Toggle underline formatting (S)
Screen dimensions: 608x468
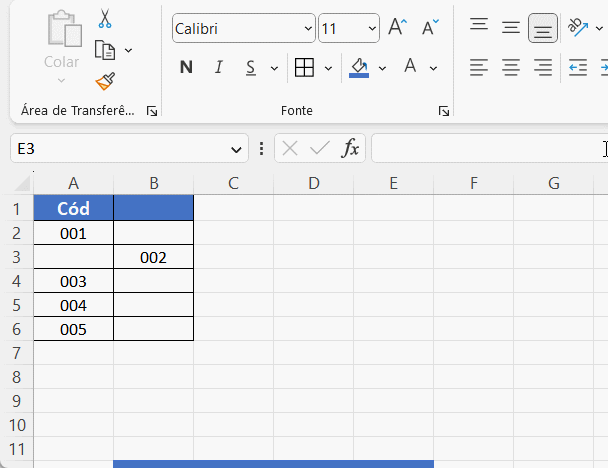coord(249,68)
